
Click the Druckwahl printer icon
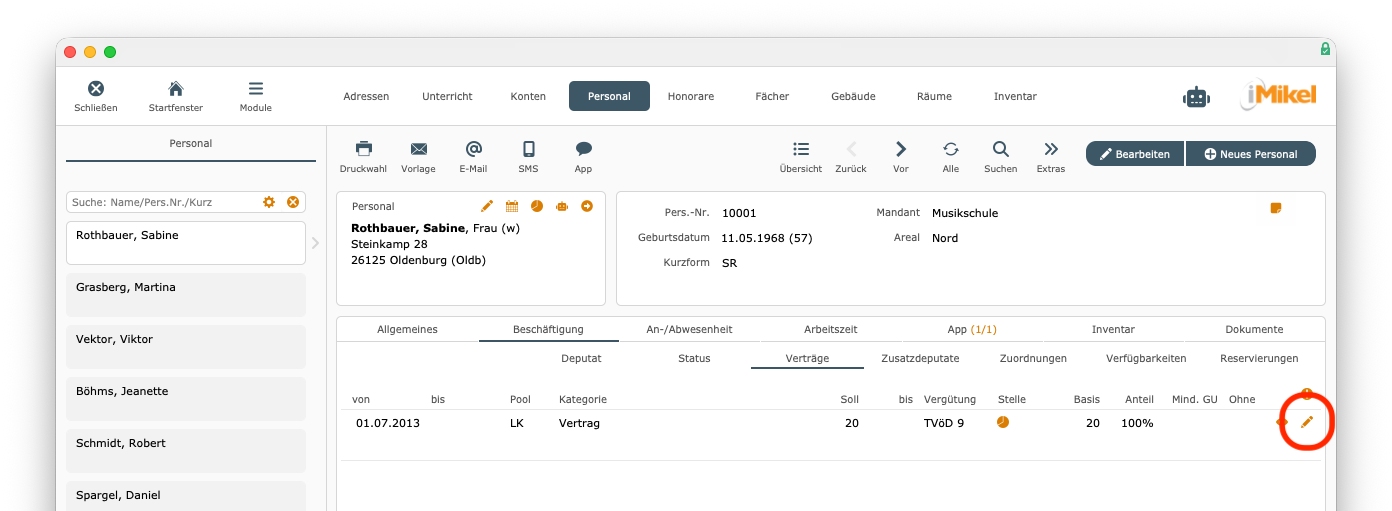click(363, 149)
